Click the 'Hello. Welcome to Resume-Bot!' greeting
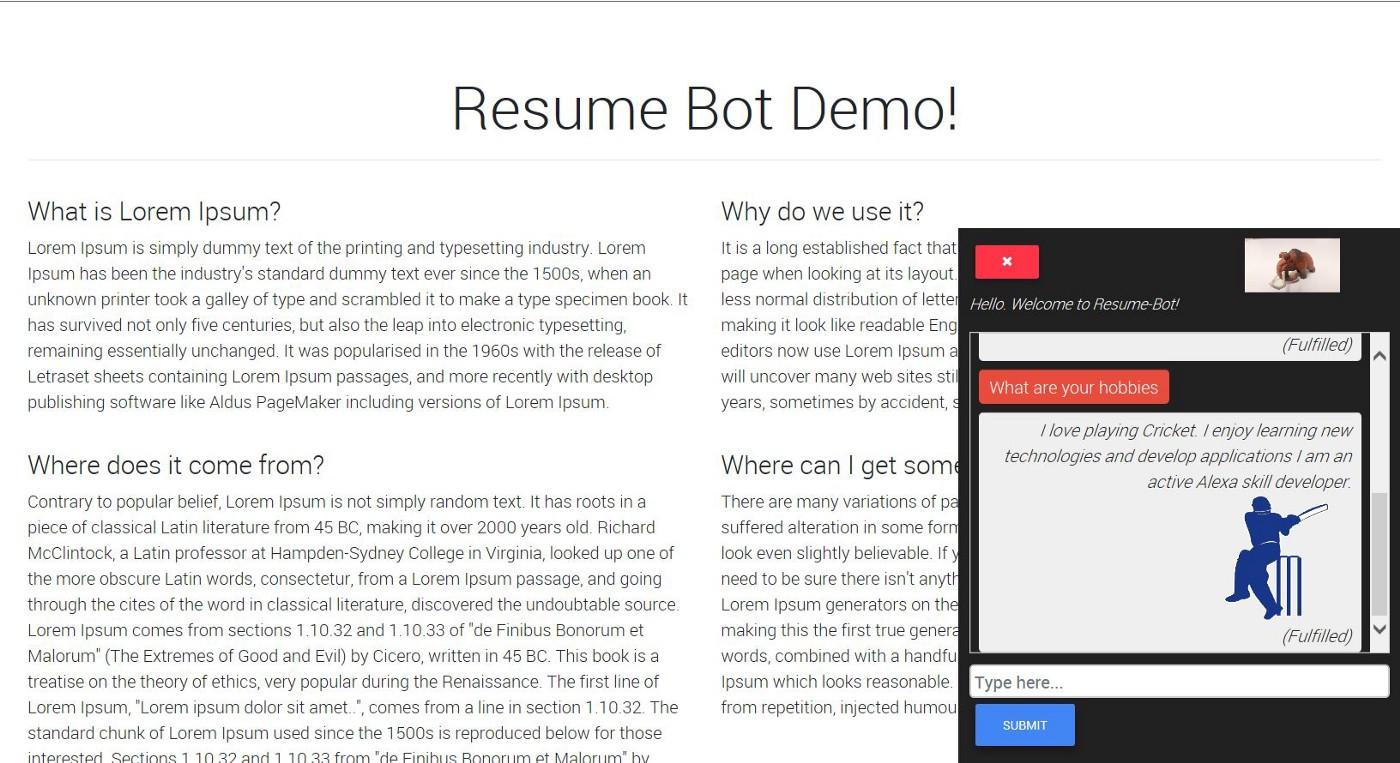The height and width of the screenshot is (763, 1400). tap(1074, 303)
